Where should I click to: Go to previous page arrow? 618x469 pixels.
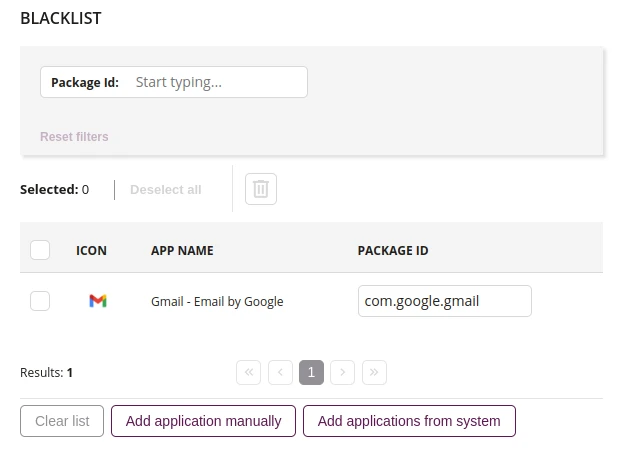click(x=280, y=372)
